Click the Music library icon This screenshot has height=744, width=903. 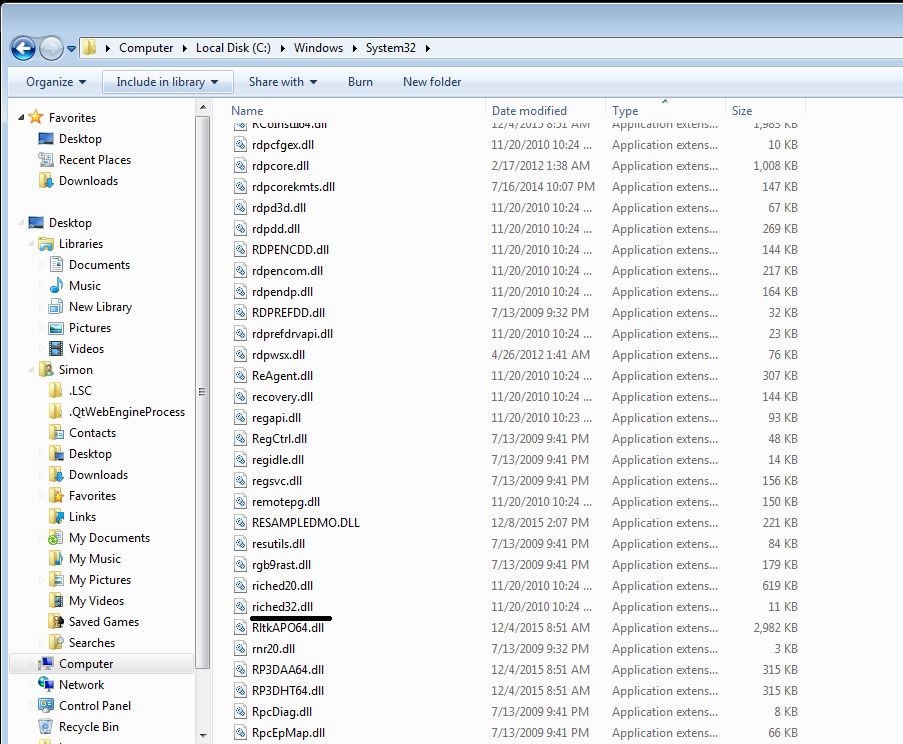pos(57,286)
